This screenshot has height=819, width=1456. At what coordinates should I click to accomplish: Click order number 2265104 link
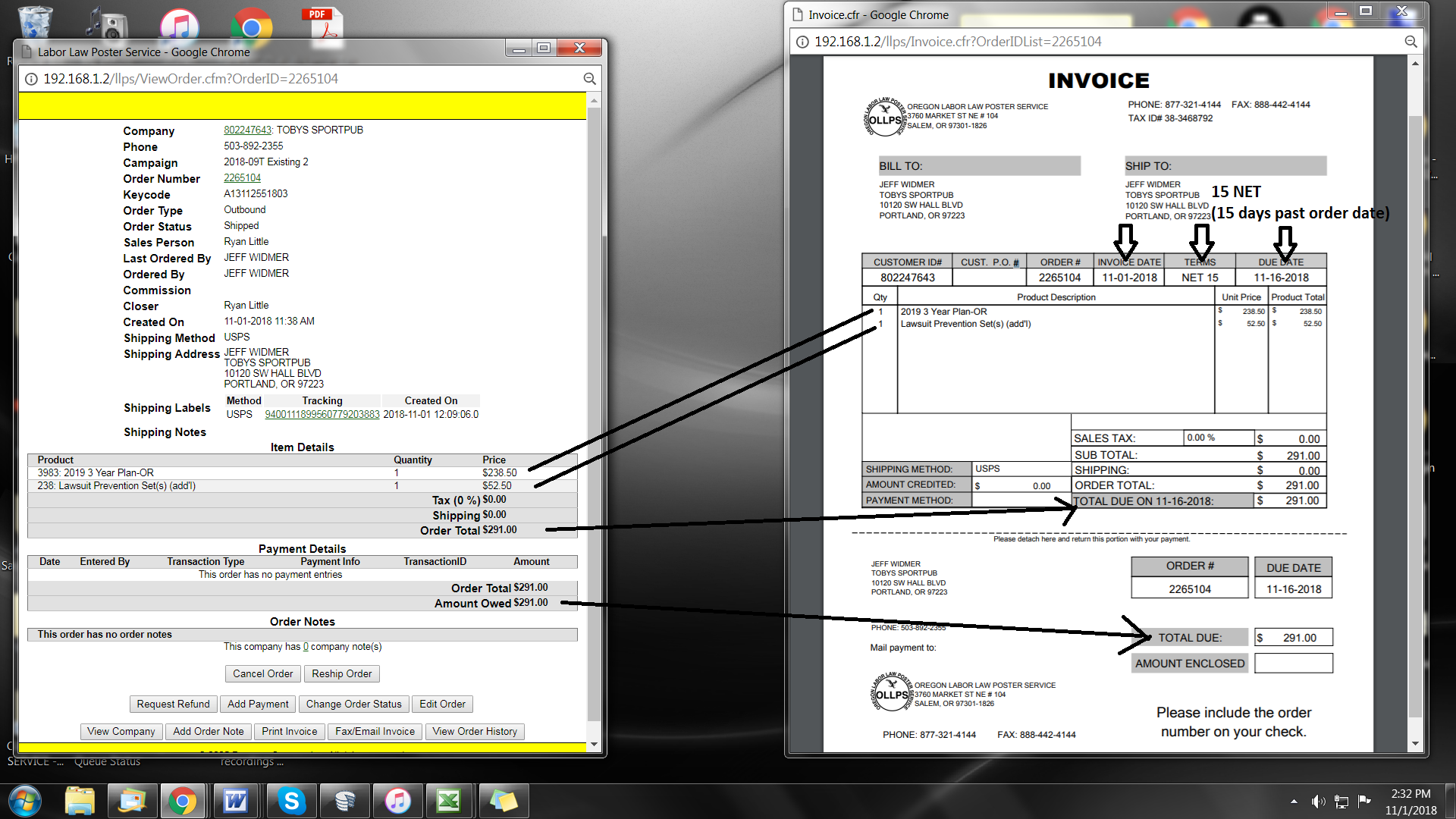pyautogui.click(x=242, y=178)
